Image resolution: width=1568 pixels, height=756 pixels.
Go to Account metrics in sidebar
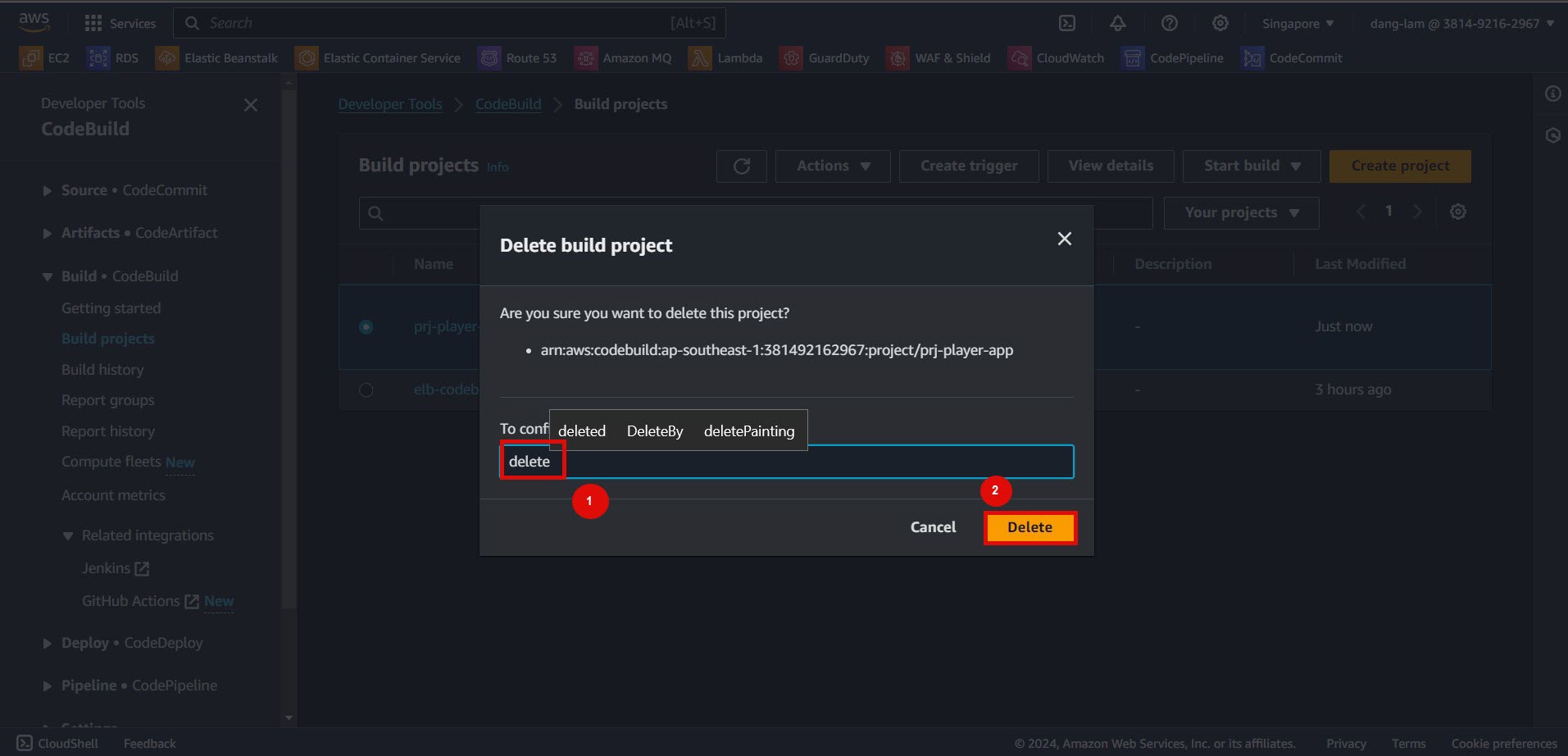[x=113, y=495]
